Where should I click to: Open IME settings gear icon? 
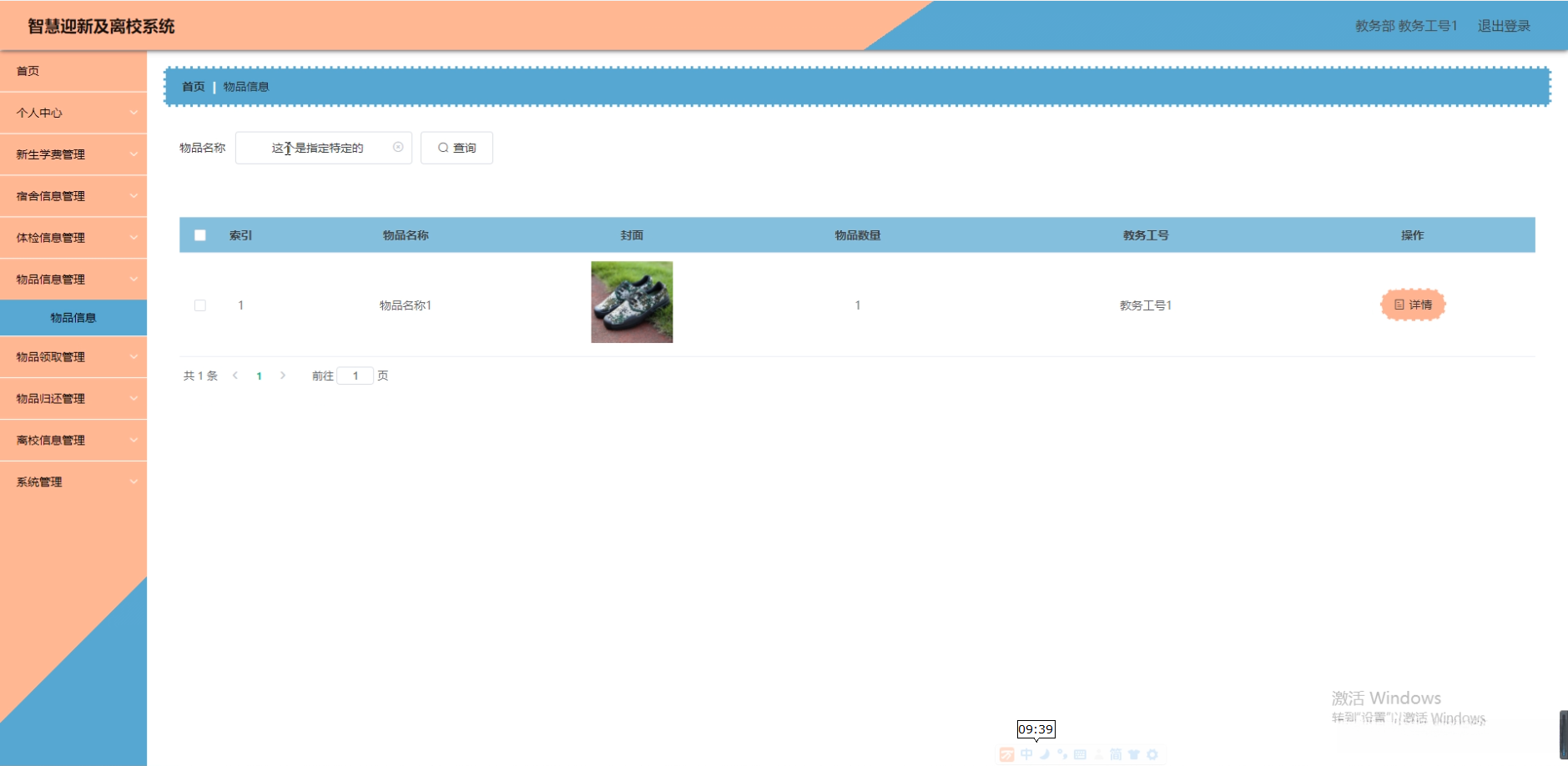pos(1152,754)
